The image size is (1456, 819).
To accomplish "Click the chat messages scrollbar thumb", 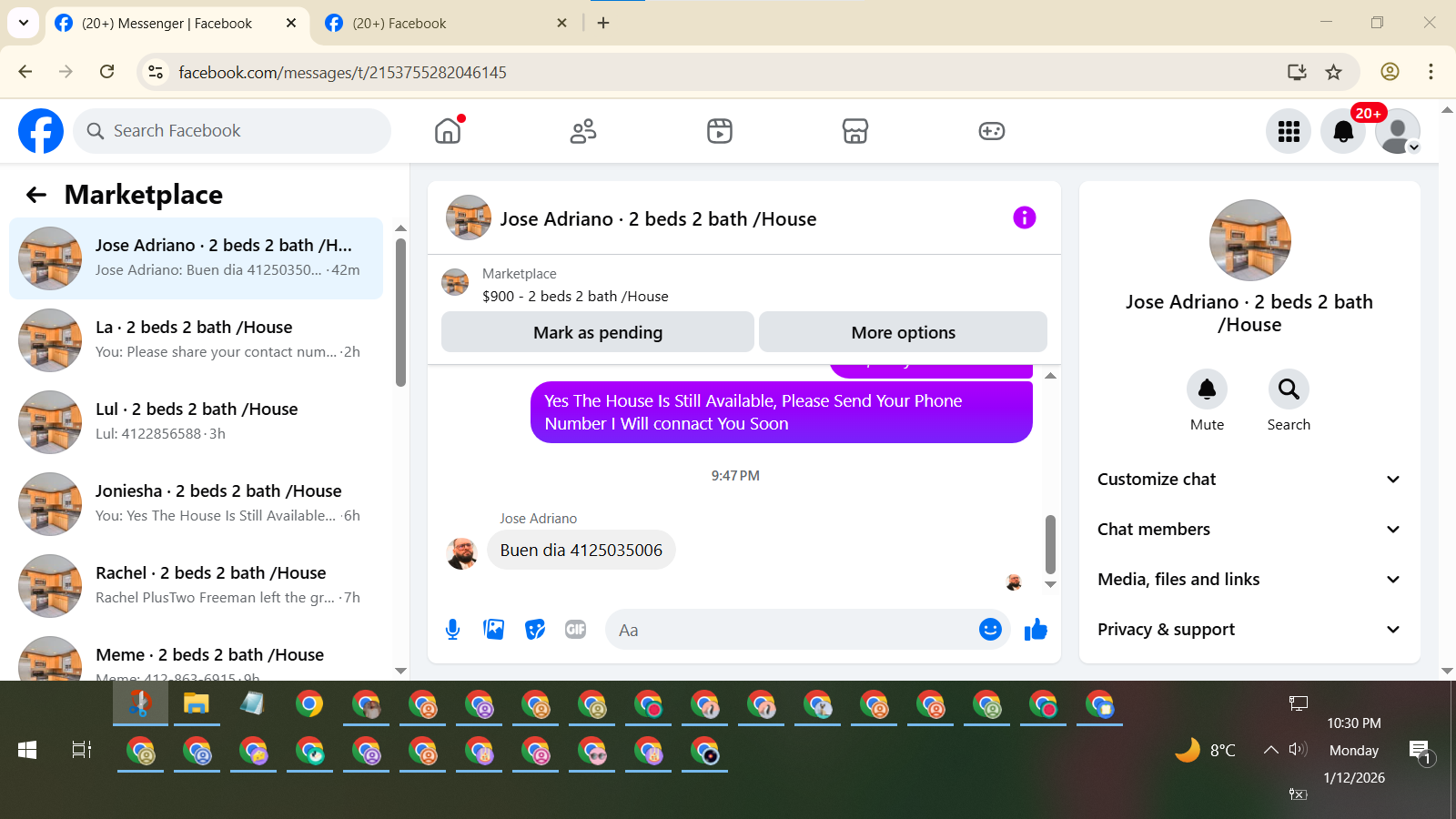I will coord(1050,544).
